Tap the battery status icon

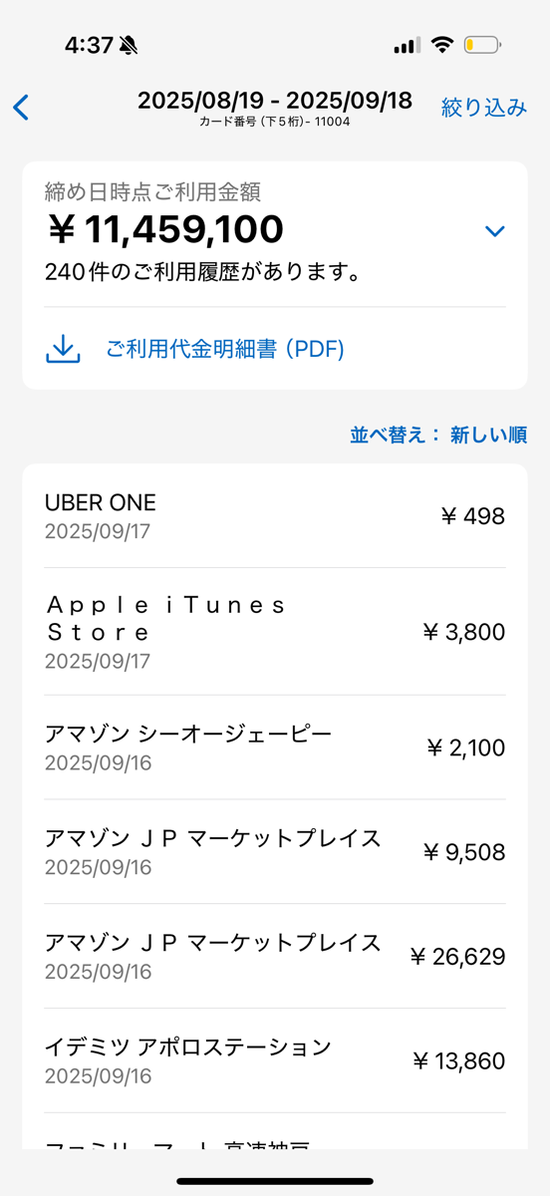tap(484, 45)
